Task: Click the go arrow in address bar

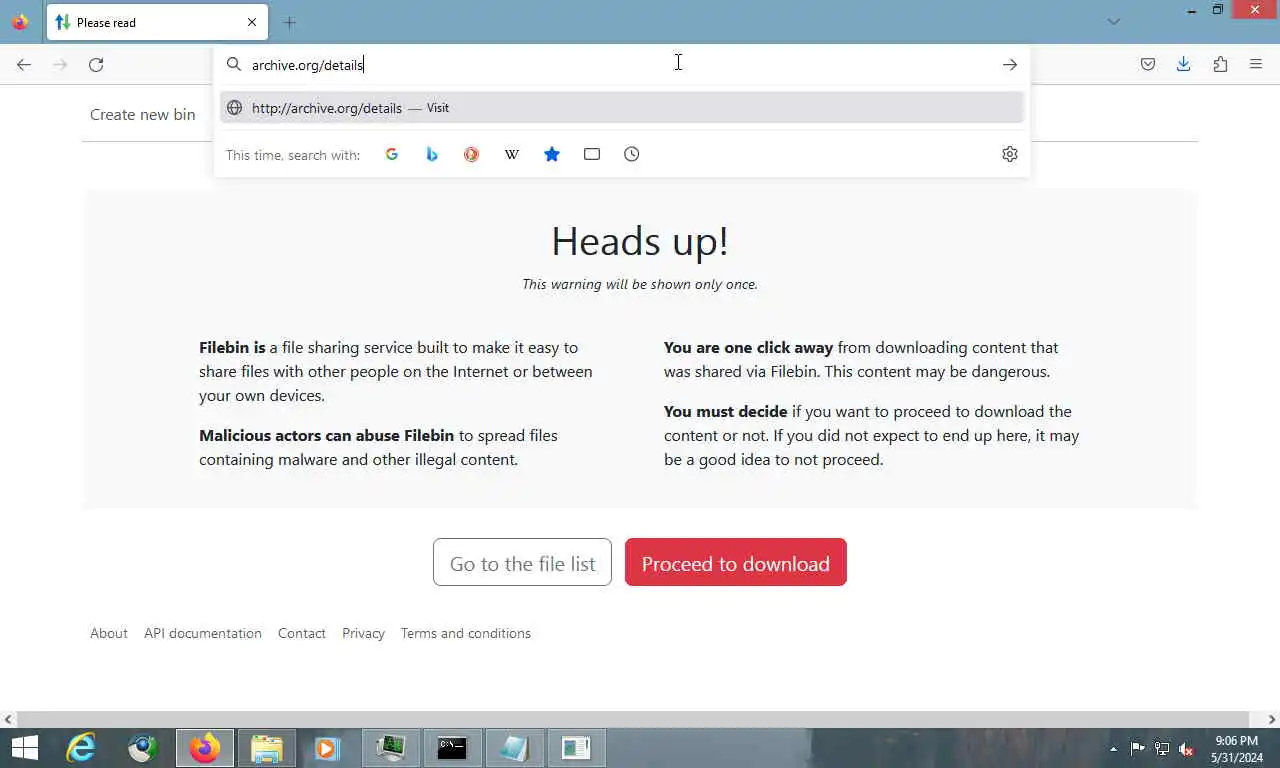Action: [1010, 64]
